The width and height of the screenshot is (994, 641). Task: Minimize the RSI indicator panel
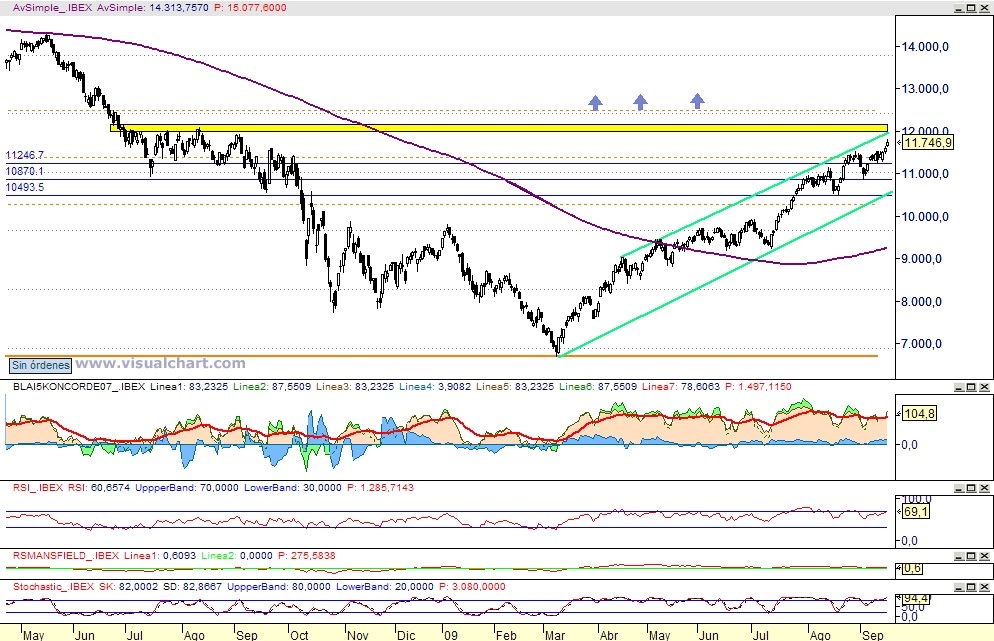pyautogui.click(x=959, y=488)
